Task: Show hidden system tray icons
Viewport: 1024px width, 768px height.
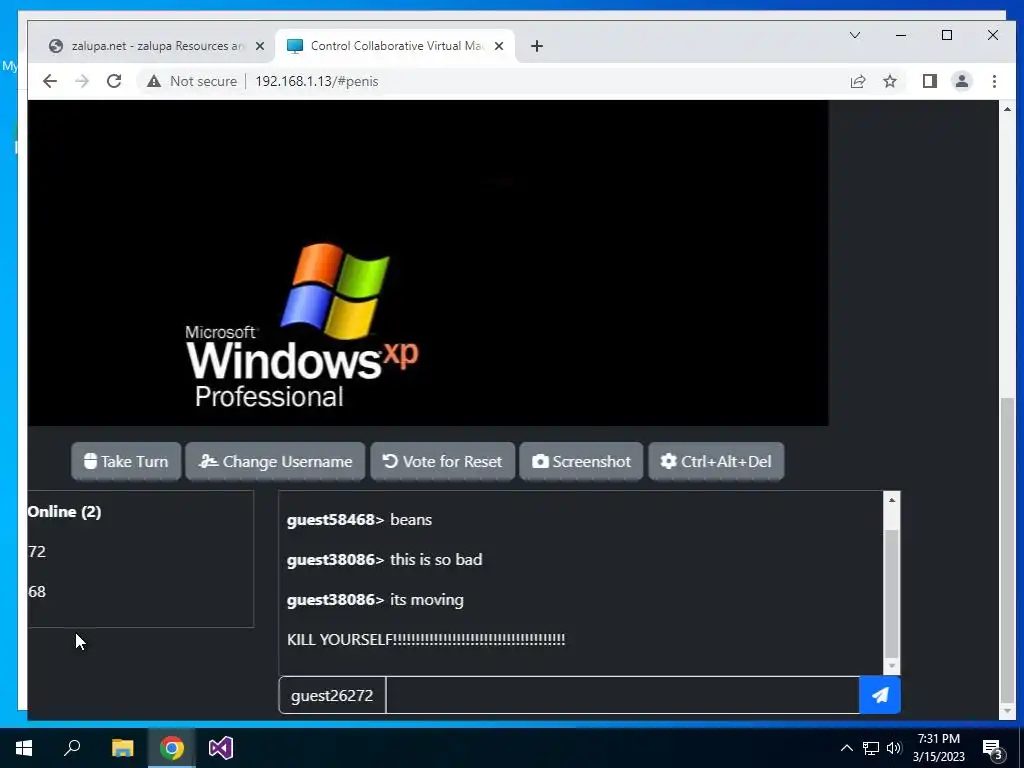Action: [846, 748]
